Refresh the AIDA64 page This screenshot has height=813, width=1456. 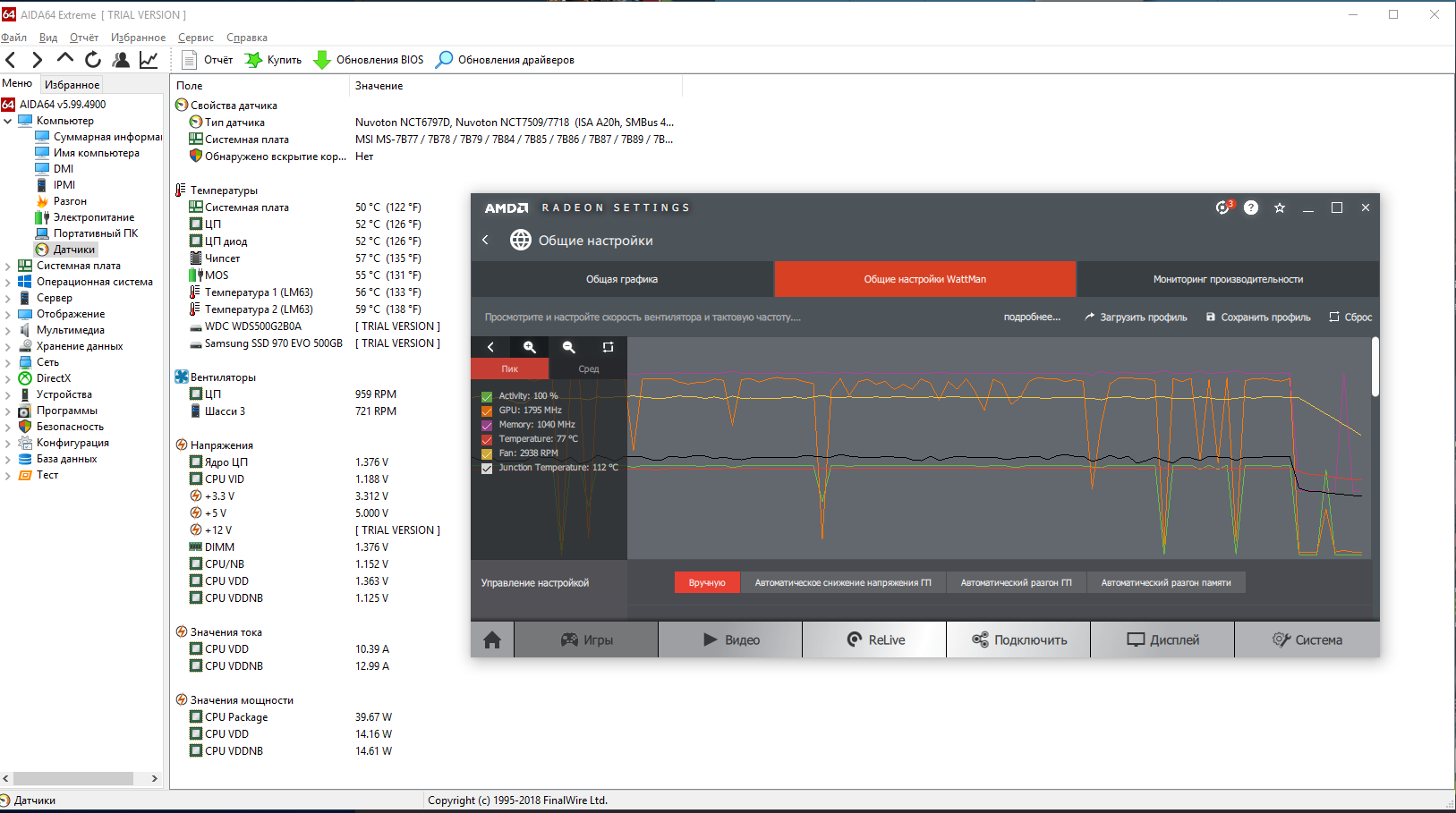coord(93,60)
